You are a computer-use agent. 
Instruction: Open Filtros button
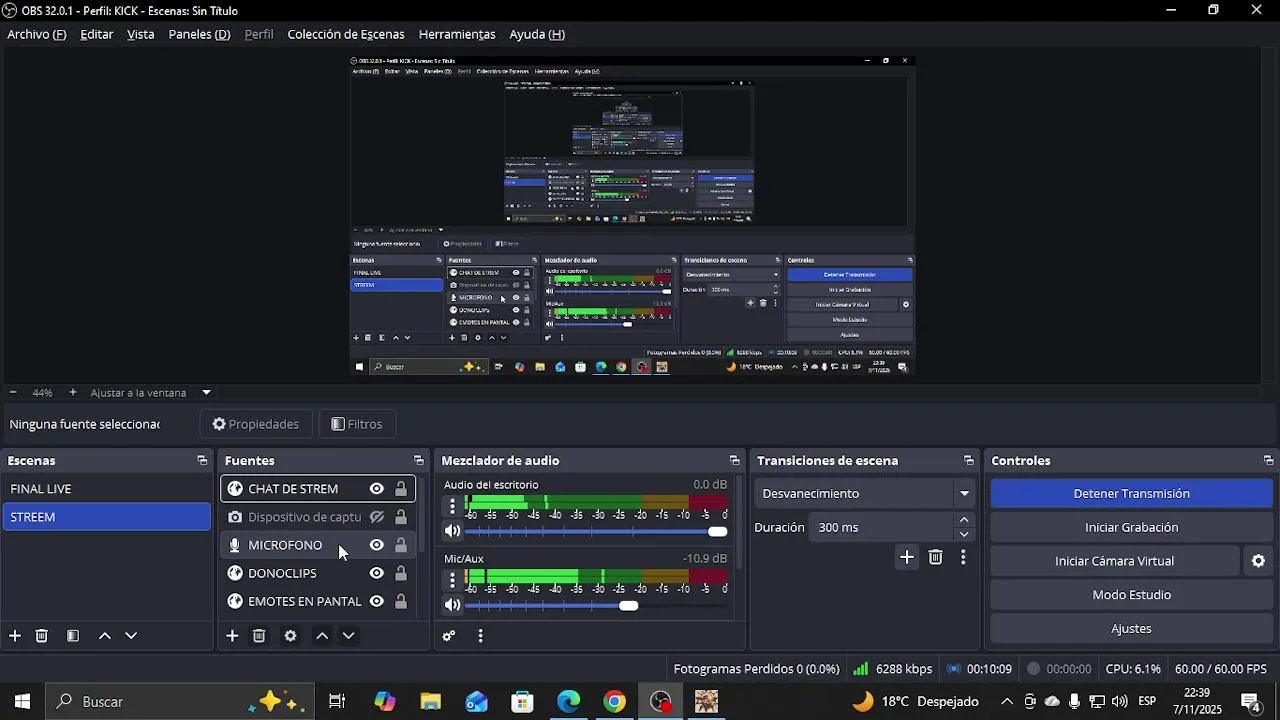click(356, 424)
